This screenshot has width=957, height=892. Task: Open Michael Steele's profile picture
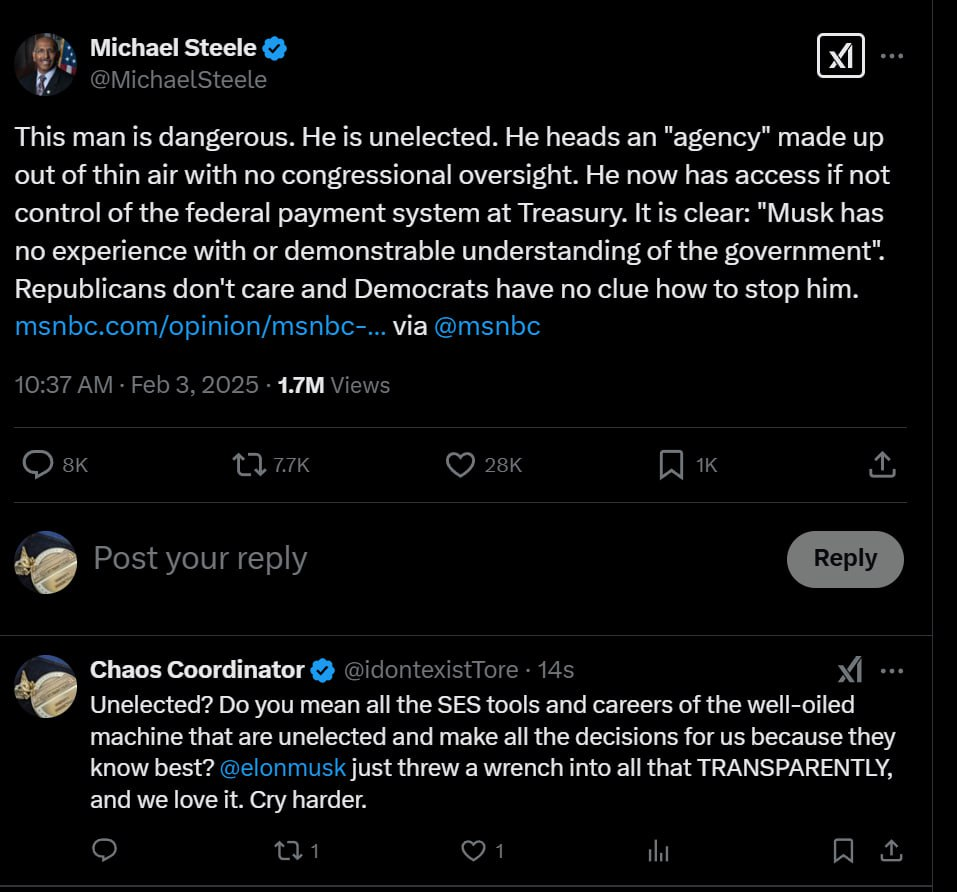pyautogui.click(x=45, y=64)
